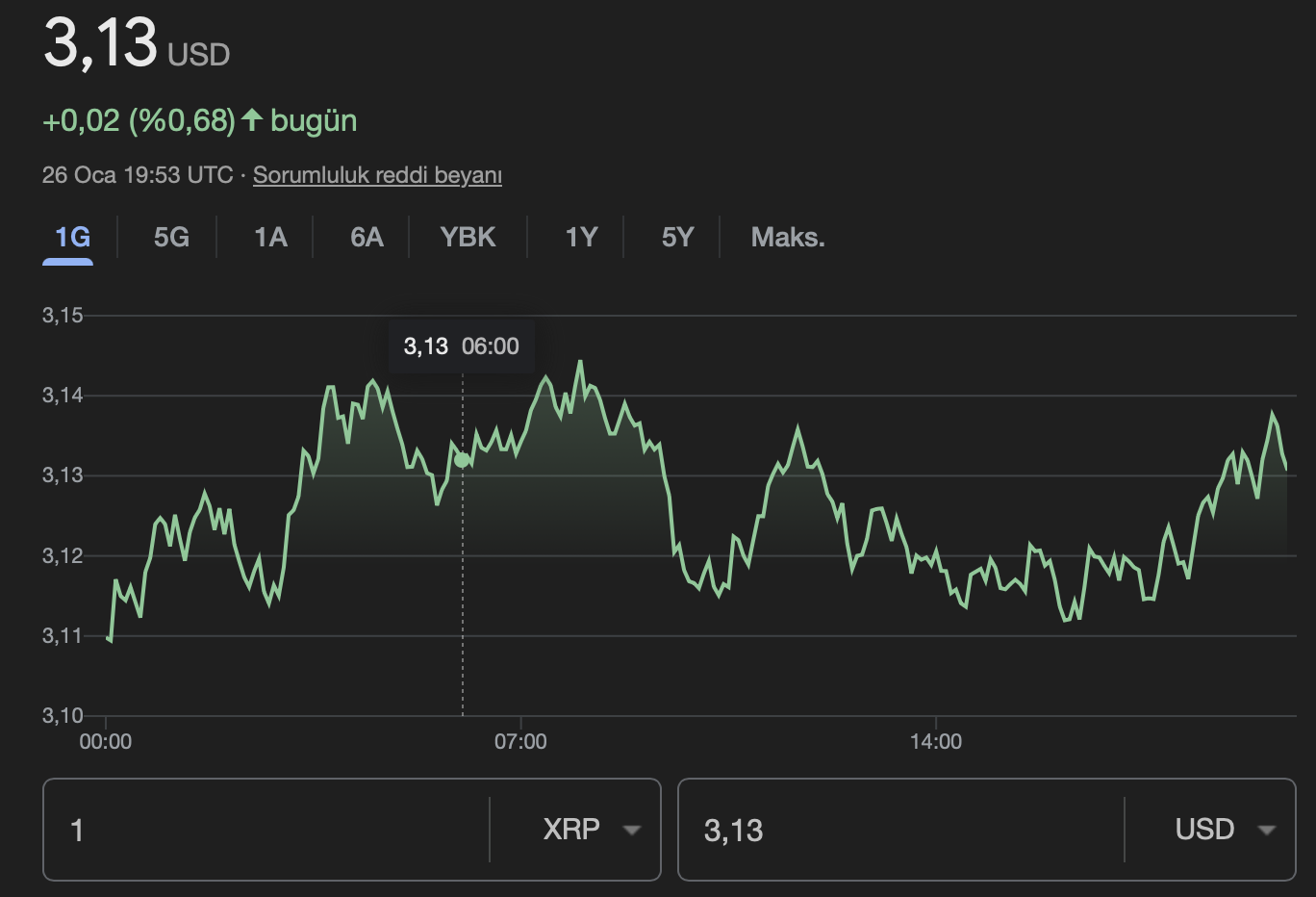Click the XRP dropdown arrow icon
Screen dimensions: 1316x897
point(632,830)
